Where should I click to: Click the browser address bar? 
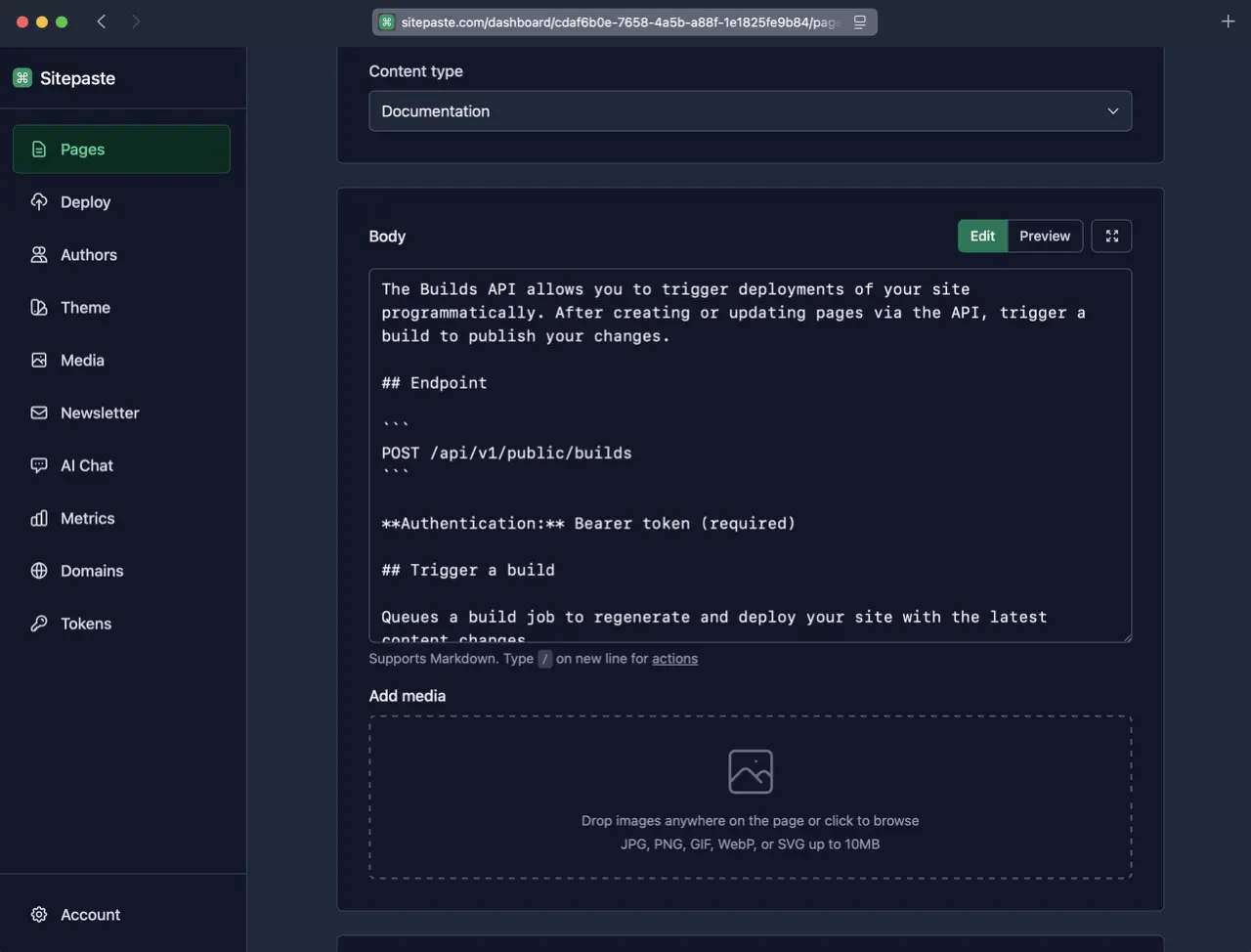pyautogui.click(x=625, y=21)
